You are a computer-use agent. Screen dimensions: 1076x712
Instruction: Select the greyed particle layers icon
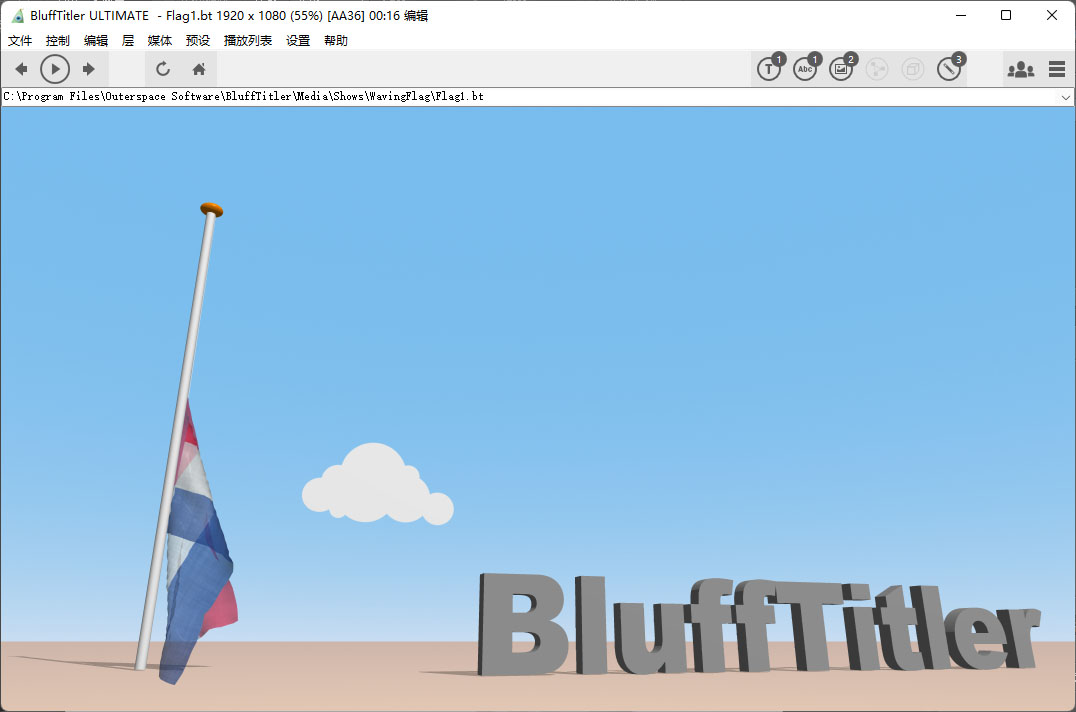coord(877,69)
